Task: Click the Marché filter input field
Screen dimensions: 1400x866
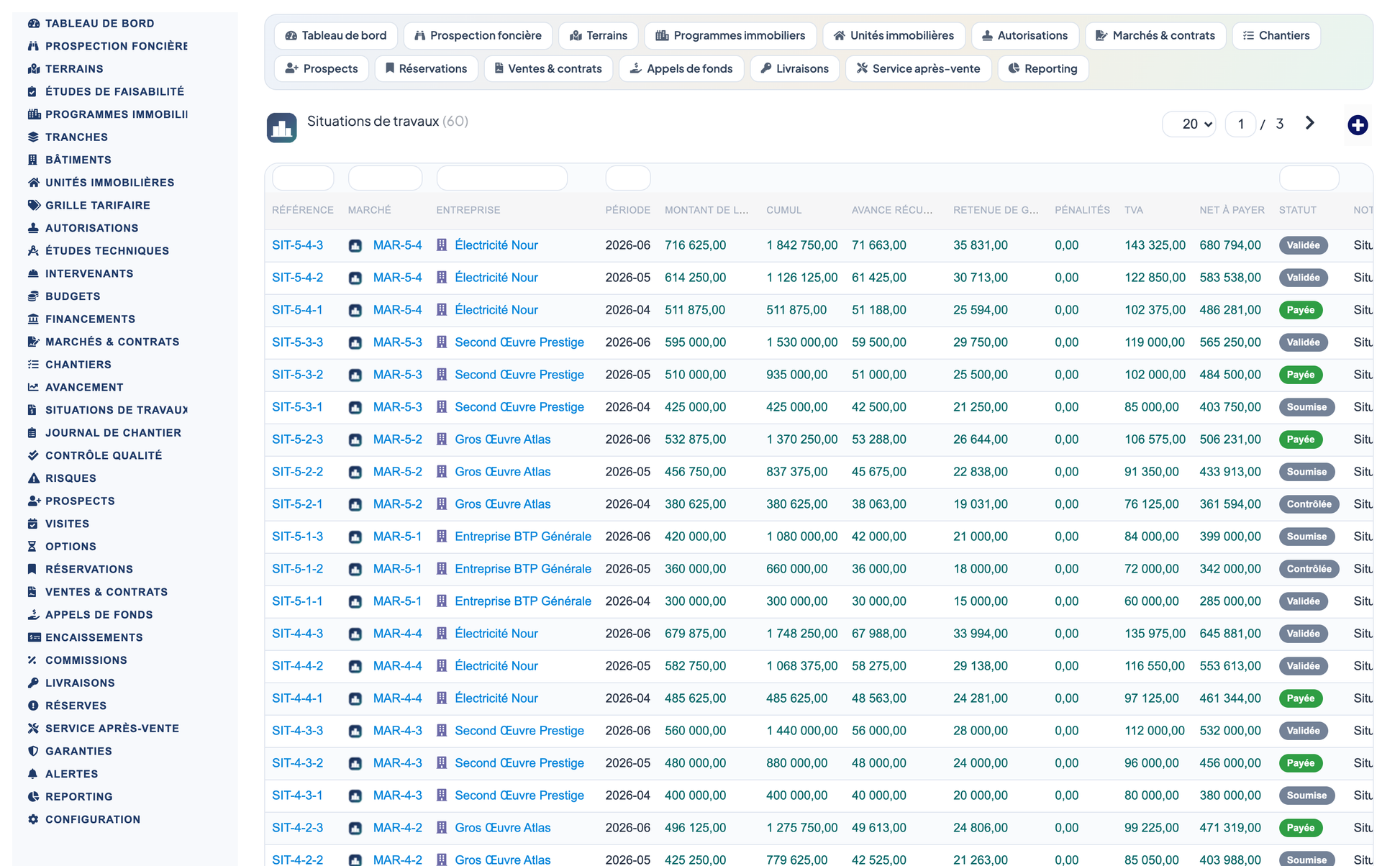Action: pyautogui.click(x=385, y=178)
